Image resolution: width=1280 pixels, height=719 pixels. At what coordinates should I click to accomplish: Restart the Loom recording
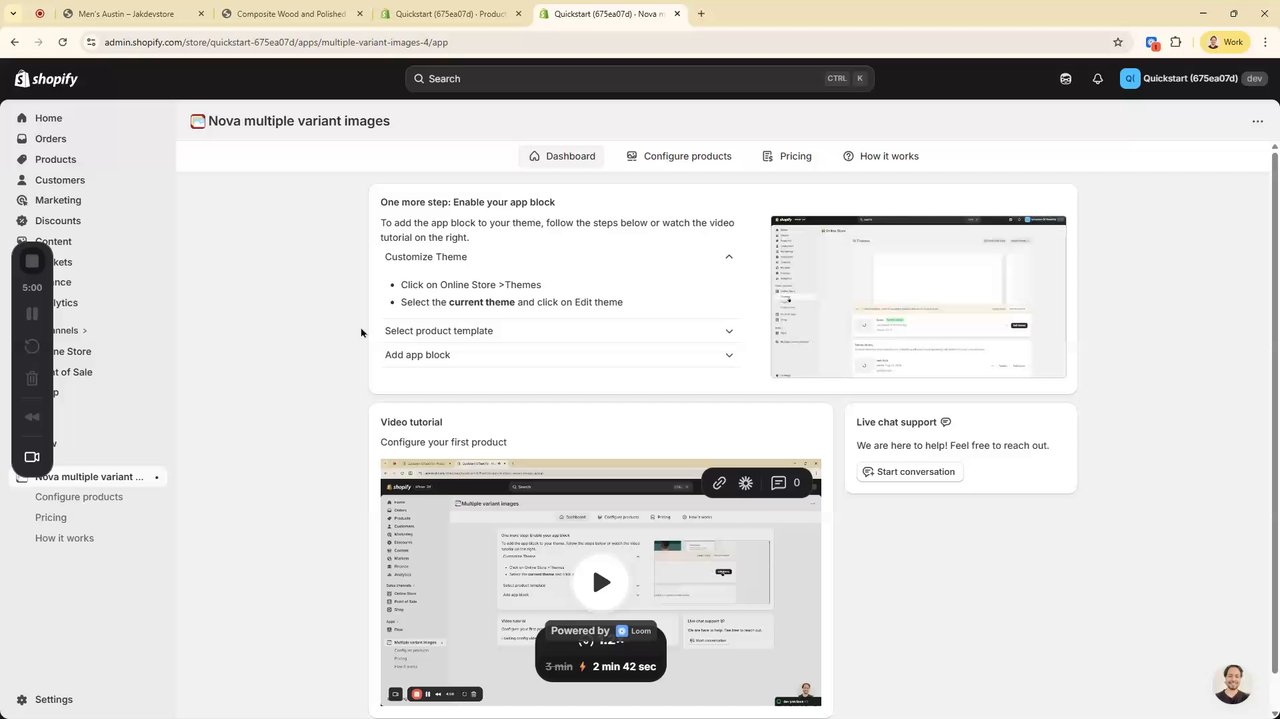pos(32,346)
